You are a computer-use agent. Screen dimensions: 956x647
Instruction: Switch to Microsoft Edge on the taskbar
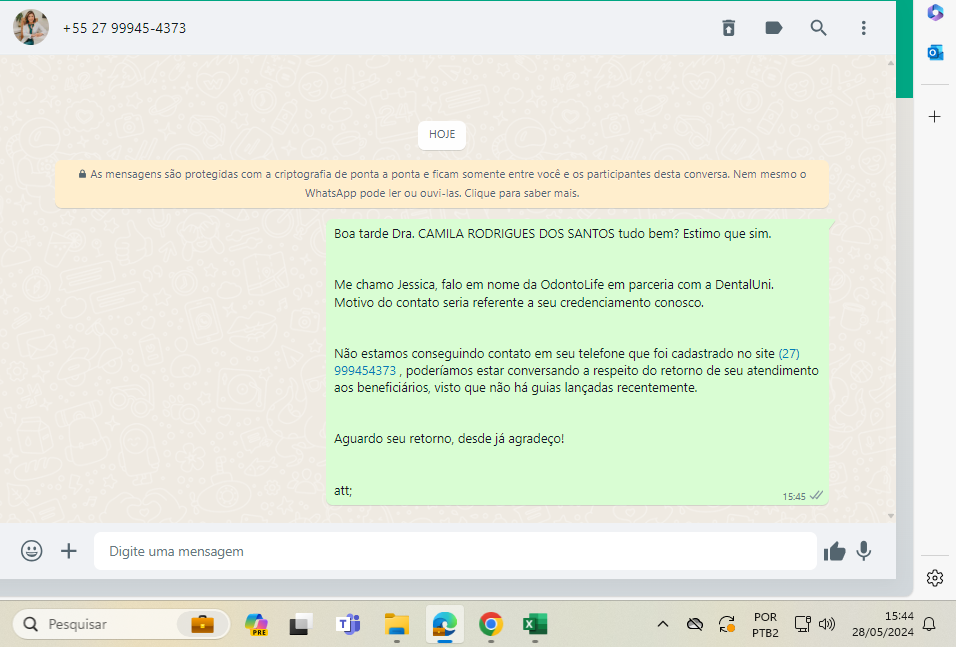tap(444, 624)
